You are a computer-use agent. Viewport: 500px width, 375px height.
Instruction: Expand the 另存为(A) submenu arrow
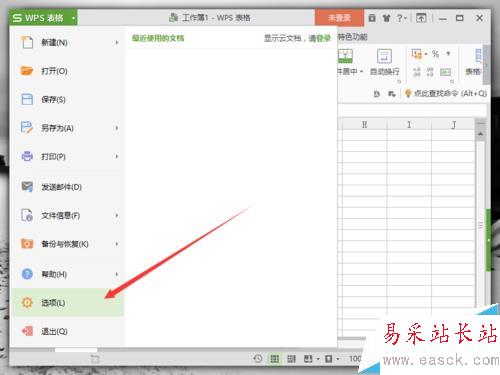(117, 128)
